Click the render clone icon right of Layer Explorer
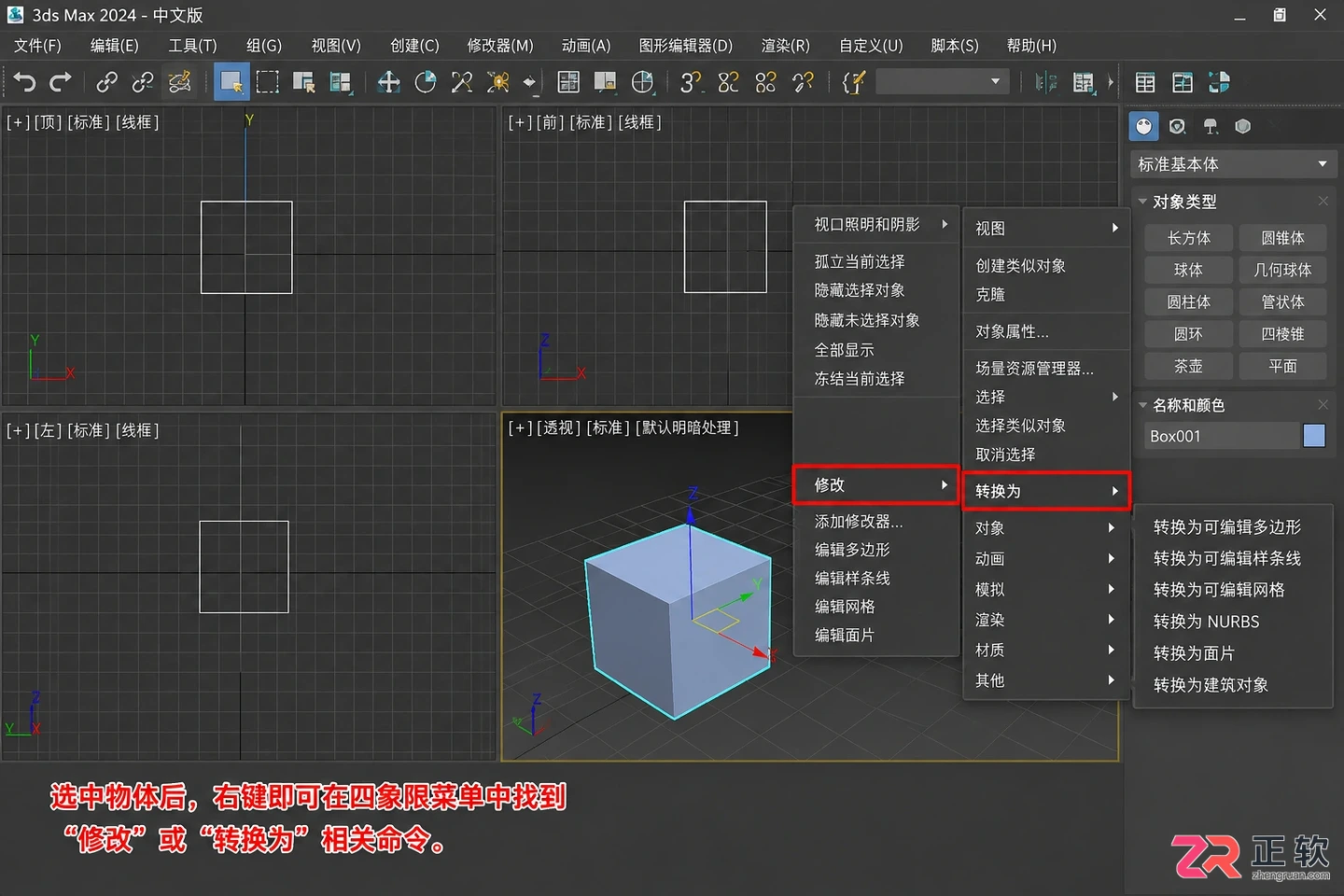The width and height of the screenshot is (1344, 896). coord(1219,82)
